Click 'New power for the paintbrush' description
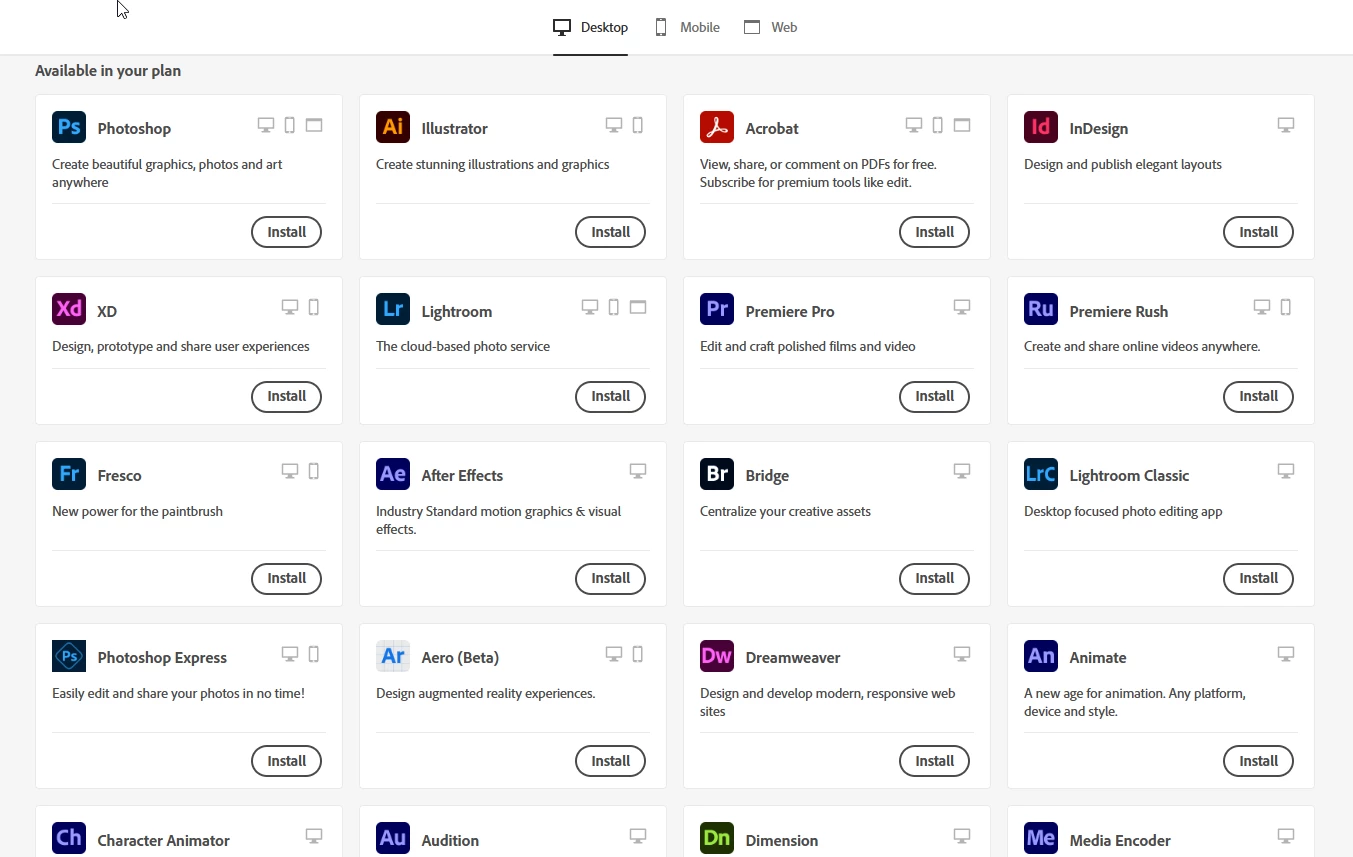 (137, 511)
